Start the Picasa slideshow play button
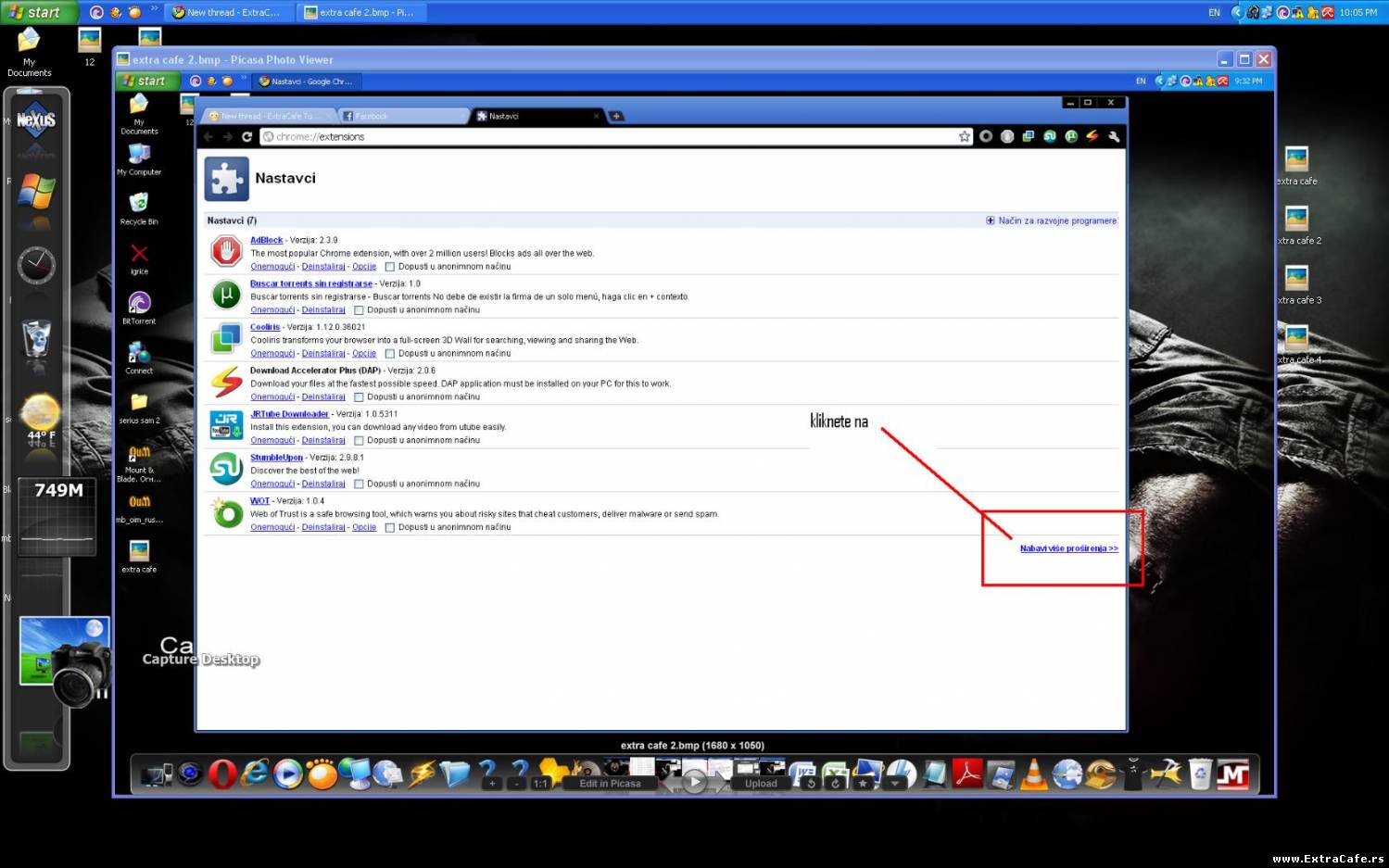The image size is (1389, 868). click(x=695, y=782)
